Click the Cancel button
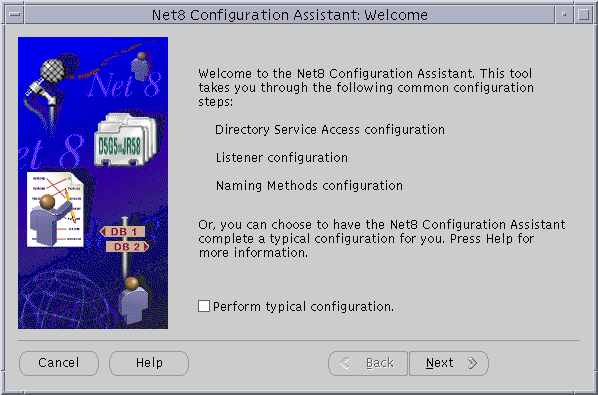 59,363
